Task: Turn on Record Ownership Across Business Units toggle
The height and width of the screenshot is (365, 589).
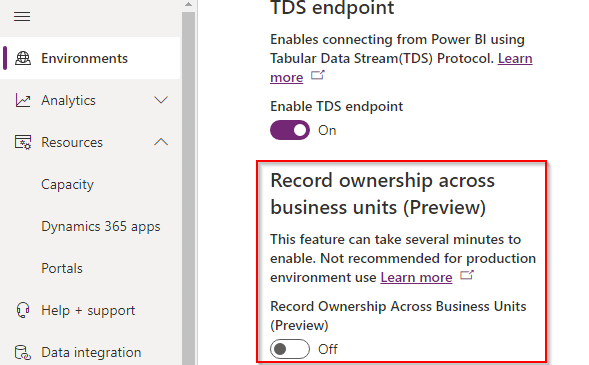Action: click(290, 349)
